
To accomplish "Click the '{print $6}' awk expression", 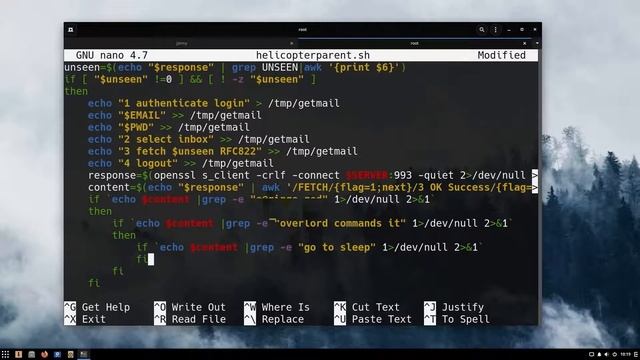I will click(x=364, y=67).
